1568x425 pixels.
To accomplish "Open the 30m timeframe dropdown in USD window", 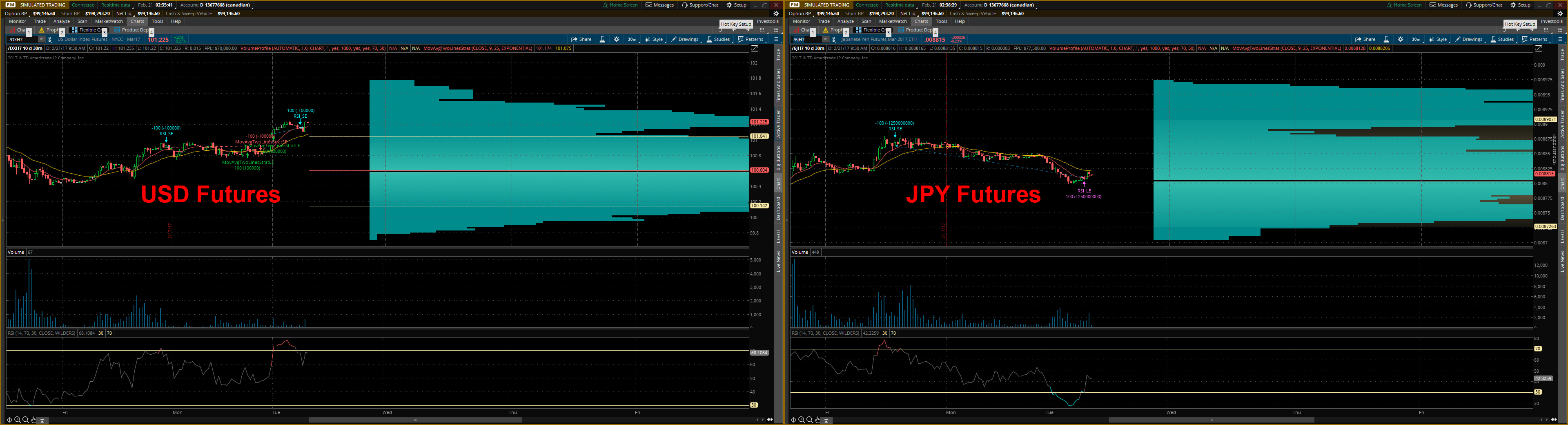I will (x=633, y=40).
